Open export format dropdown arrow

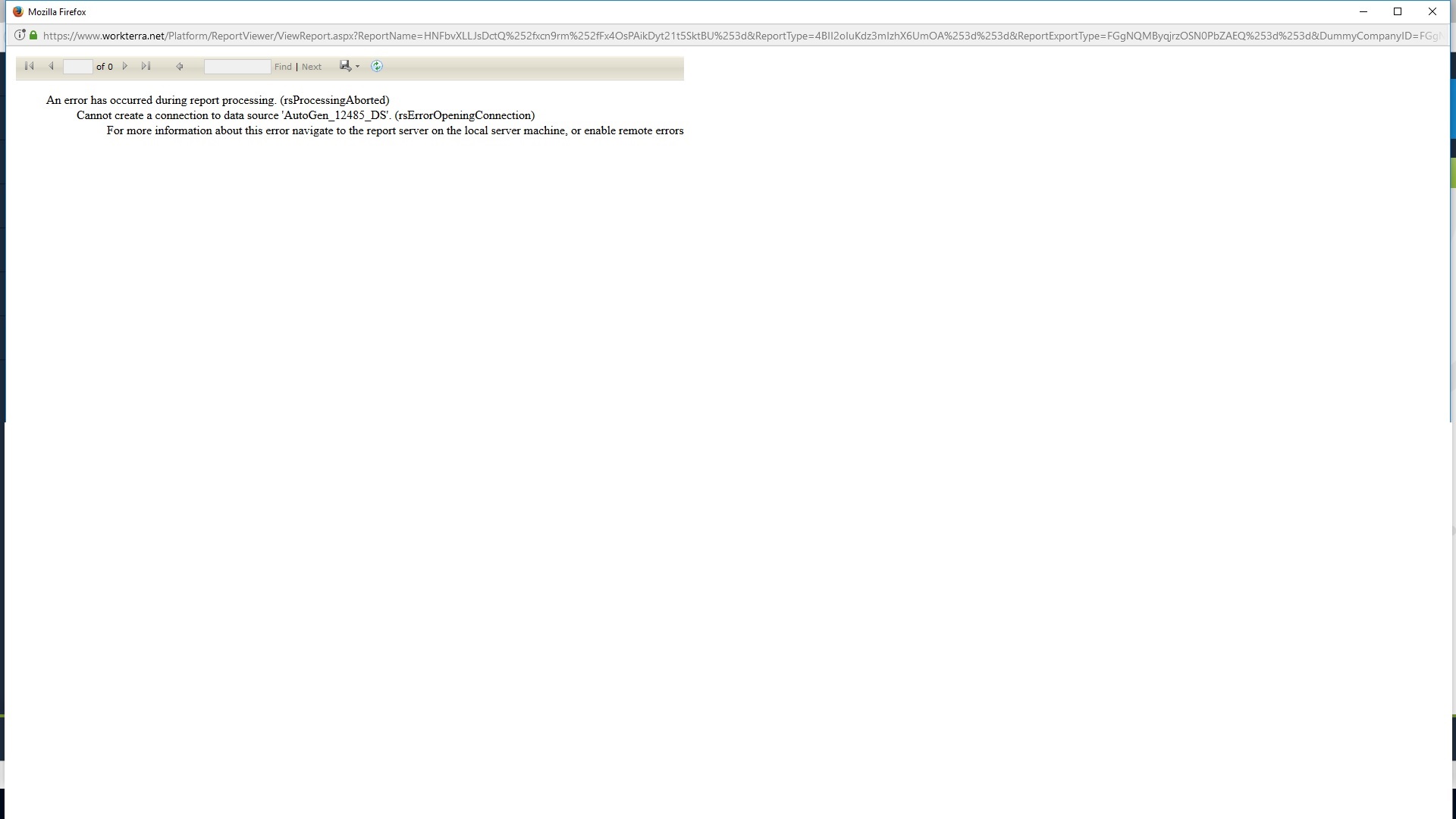[x=358, y=67]
